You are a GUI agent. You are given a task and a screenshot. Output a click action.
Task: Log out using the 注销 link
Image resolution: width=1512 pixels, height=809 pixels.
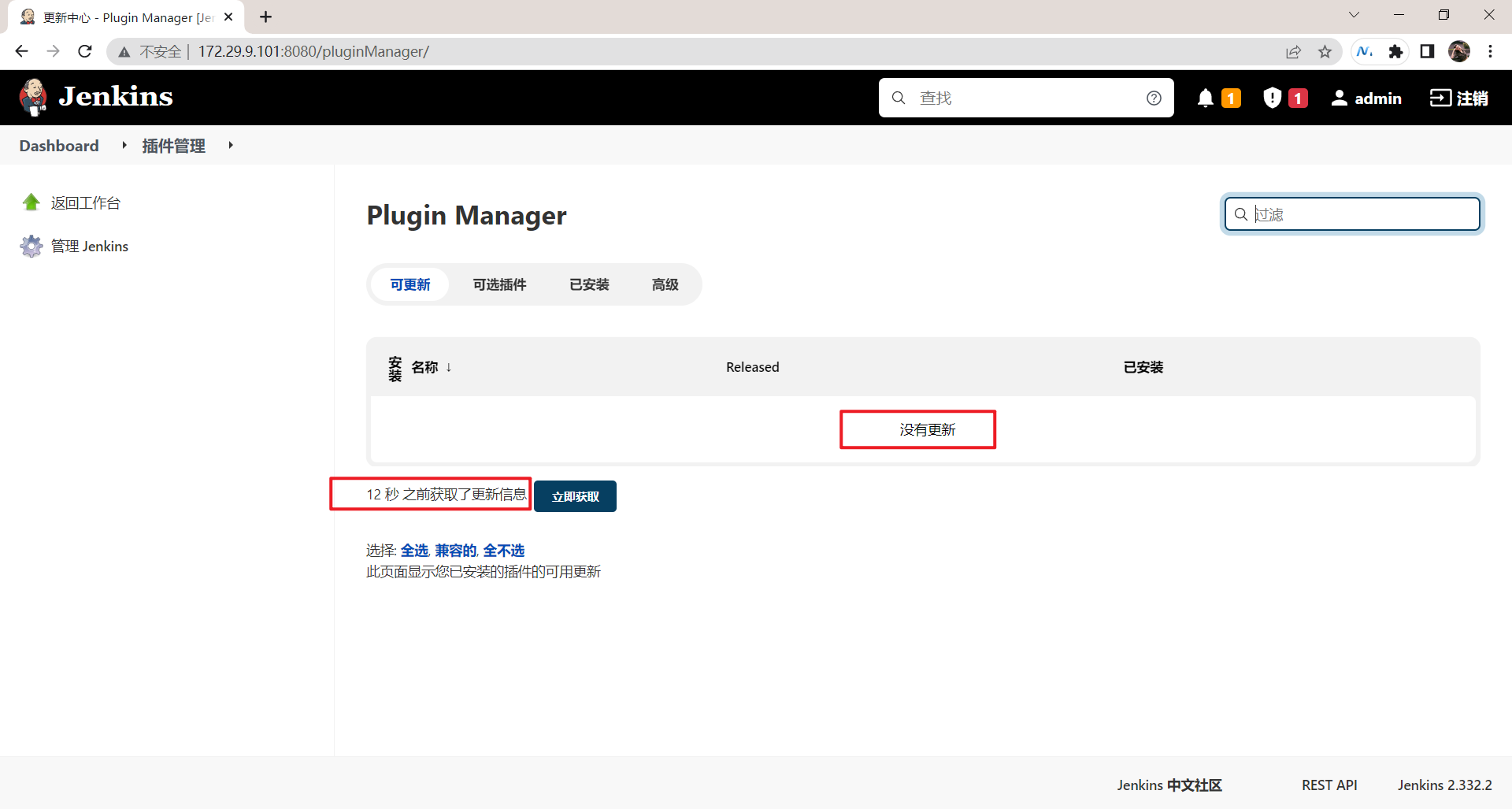tap(1459, 98)
